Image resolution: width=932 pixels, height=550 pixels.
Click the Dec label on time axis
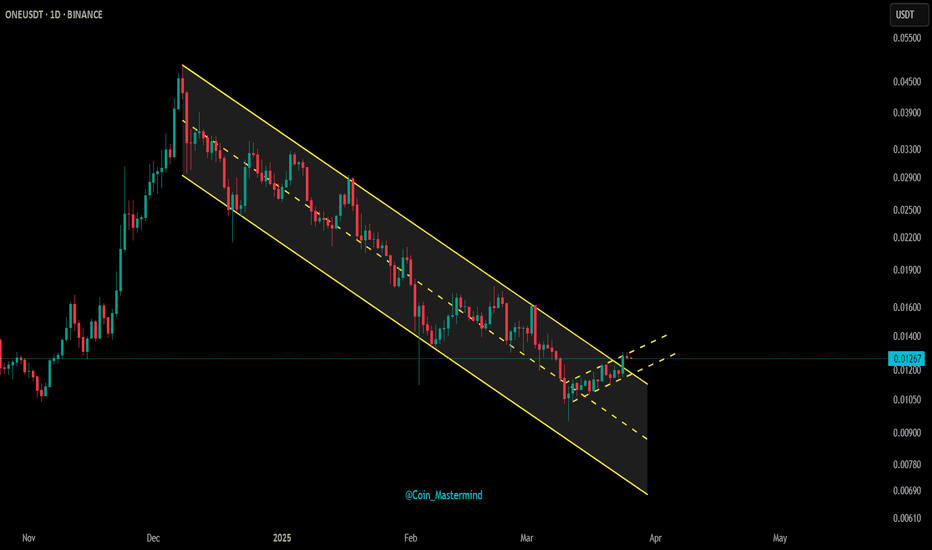[x=153, y=538]
